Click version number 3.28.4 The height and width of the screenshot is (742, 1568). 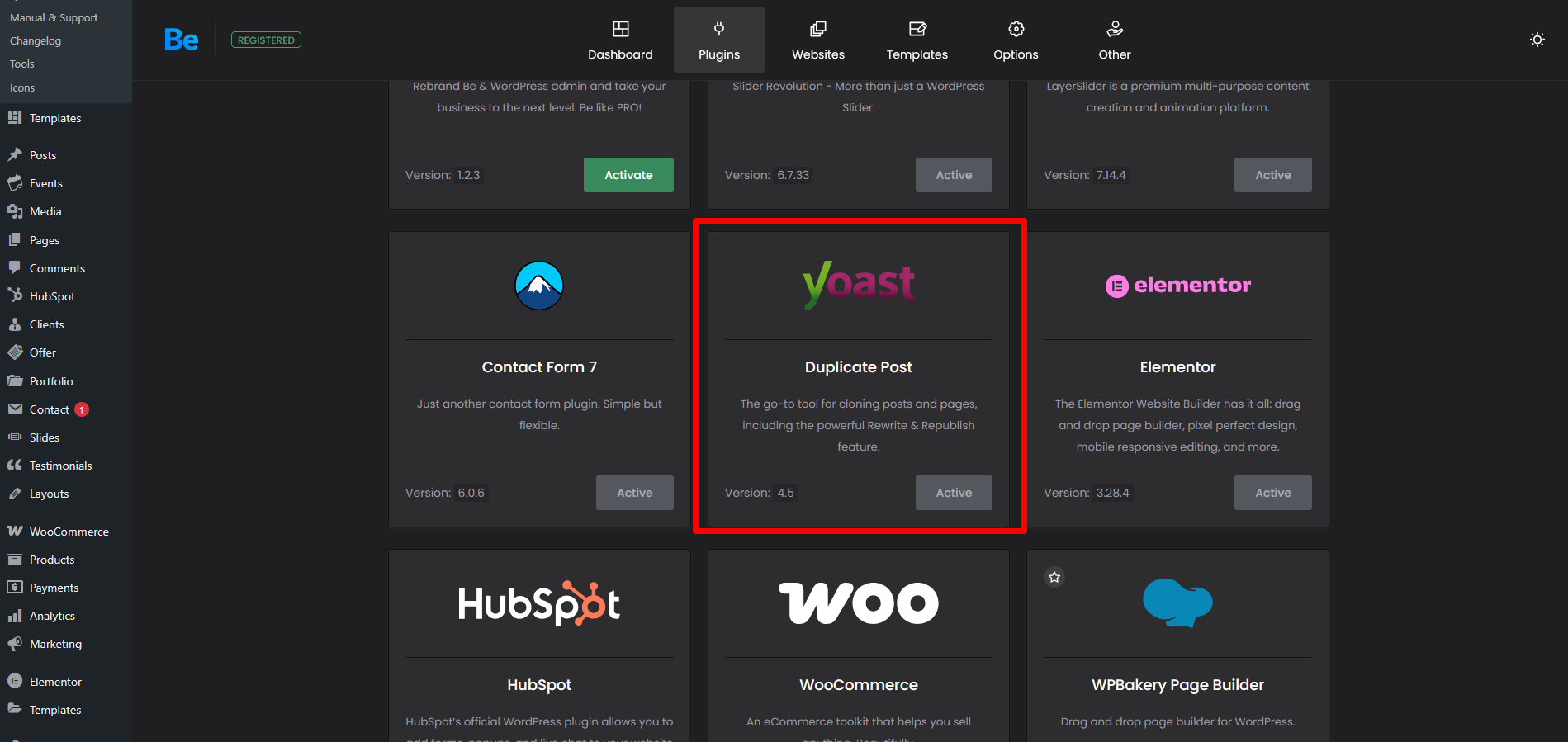point(1112,493)
